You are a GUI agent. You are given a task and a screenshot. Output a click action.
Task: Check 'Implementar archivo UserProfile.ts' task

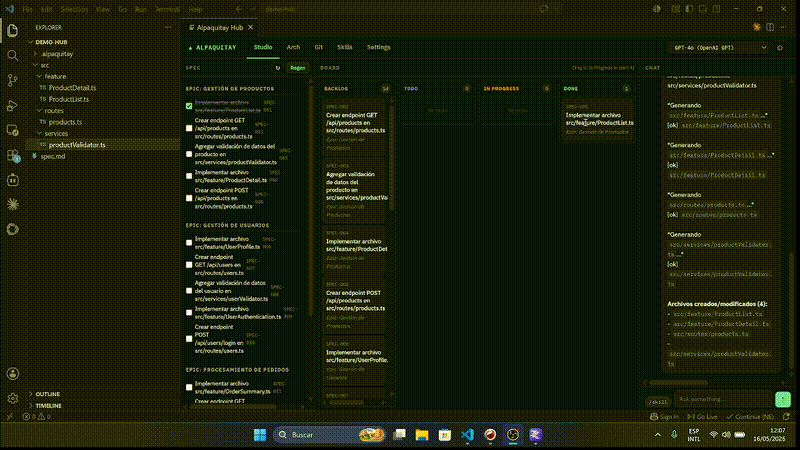[x=189, y=243]
